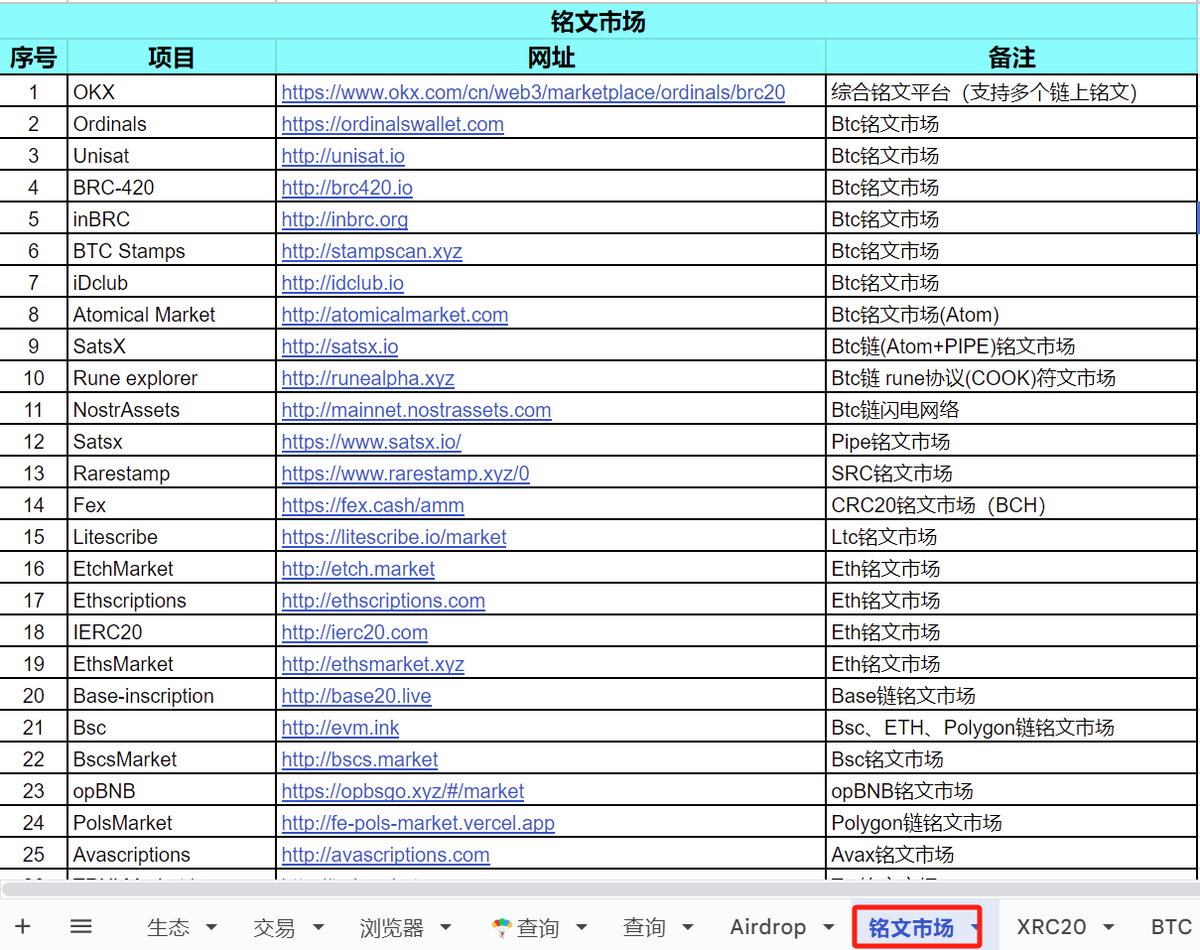Image resolution: width=1200 pixels, height=950 pixels.
Task: Expand the Airdrop tab dropdown arrow
Action: pyautogui.click(x=828, y=928)
